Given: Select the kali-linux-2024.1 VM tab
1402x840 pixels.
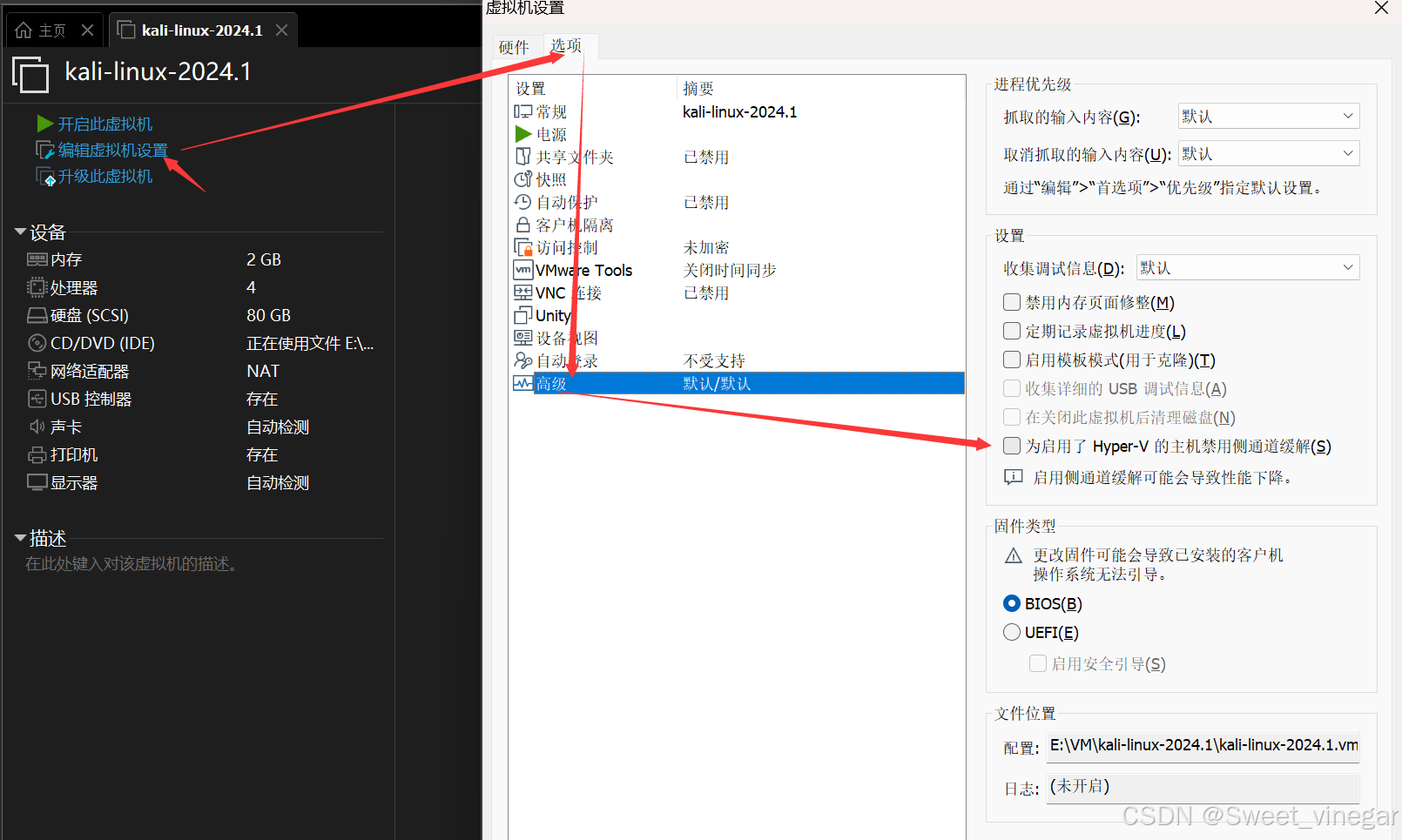Looking at the screenshot, I should coord(202,30).
